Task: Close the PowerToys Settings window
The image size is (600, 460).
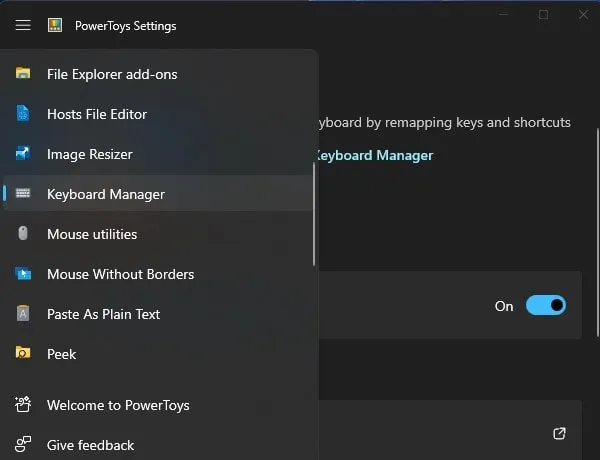Action: (x=583, y=15)
